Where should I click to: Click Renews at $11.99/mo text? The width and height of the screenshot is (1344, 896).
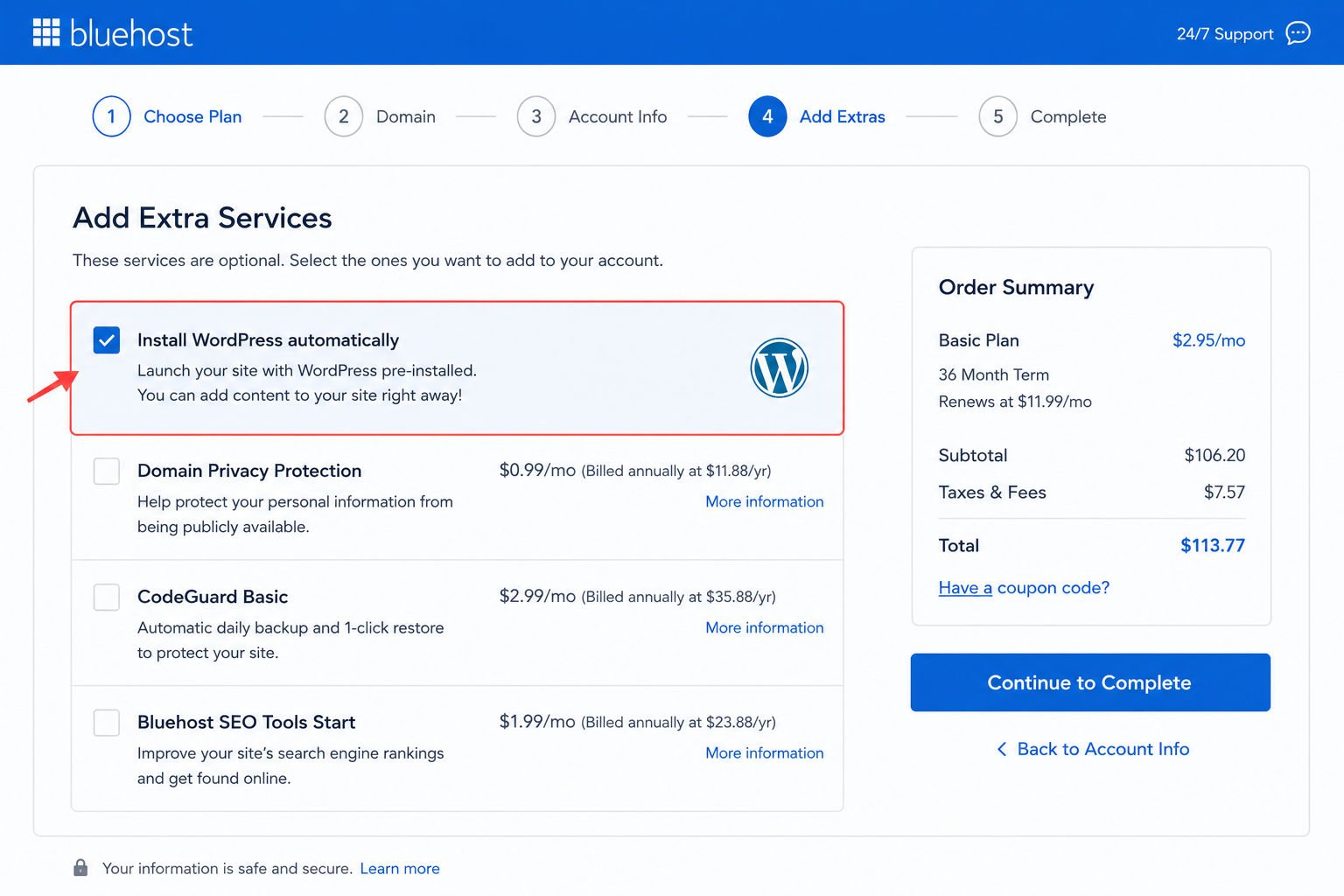point(1015,402)
